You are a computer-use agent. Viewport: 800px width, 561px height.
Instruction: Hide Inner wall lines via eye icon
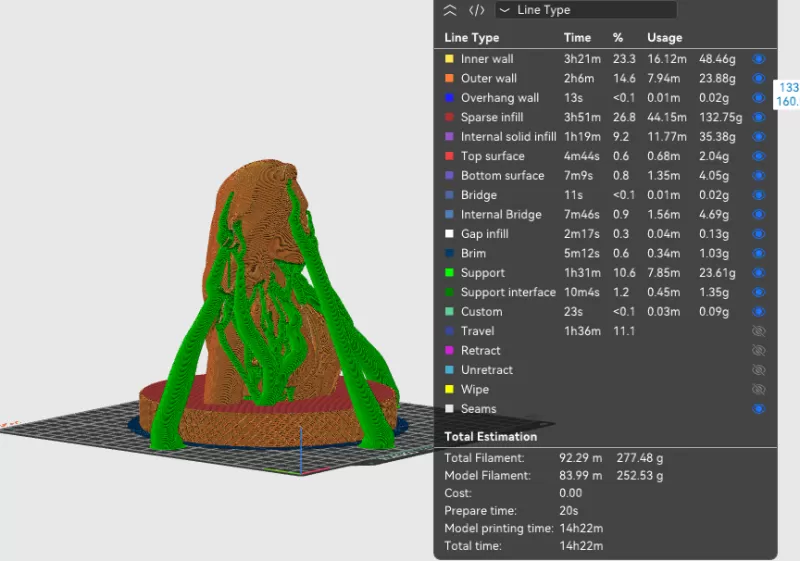[758, 59]
